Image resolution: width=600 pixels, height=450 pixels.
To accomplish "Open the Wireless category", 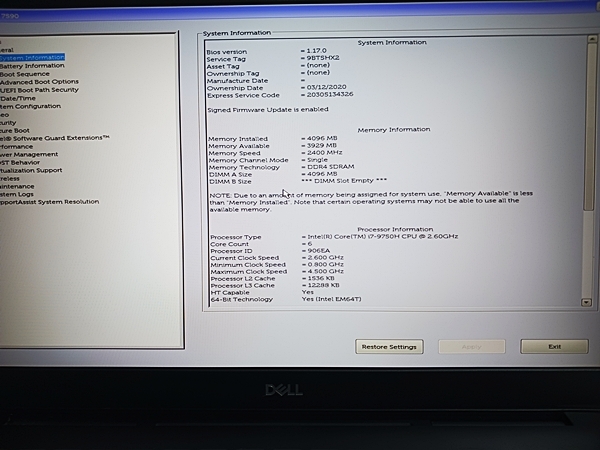I will point(10,179).
